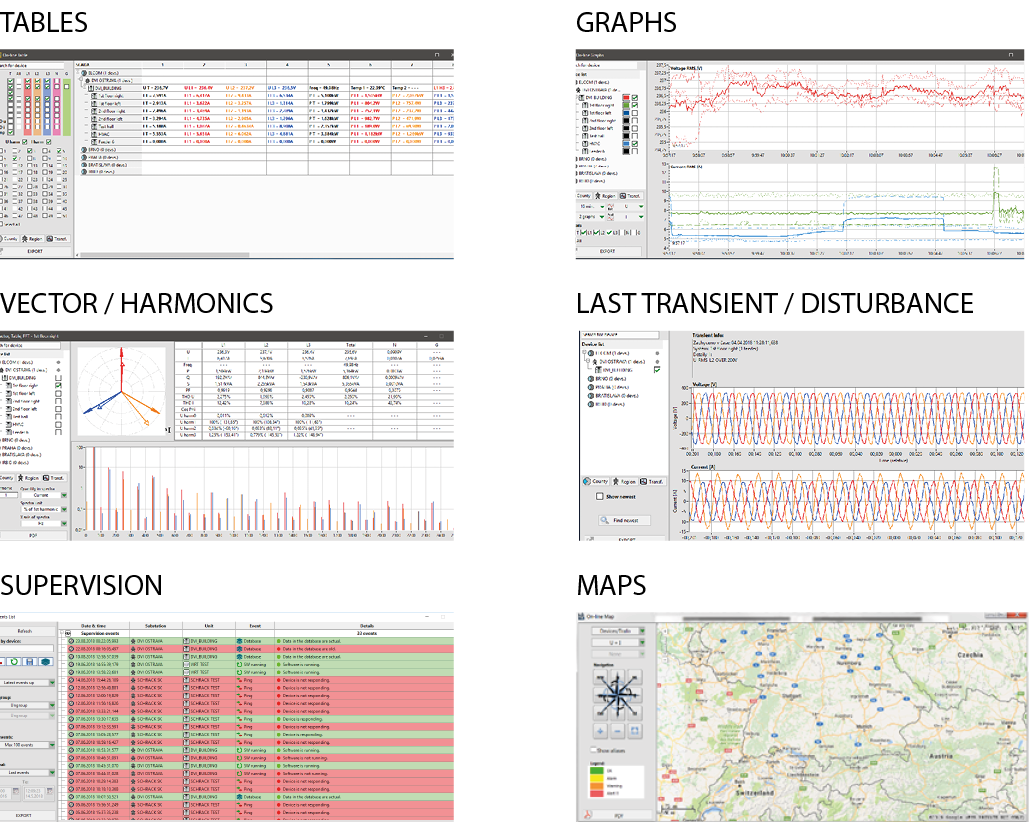Click the DVI_BUILDING device icon in Last Transient tree

(x=598, y=370)
